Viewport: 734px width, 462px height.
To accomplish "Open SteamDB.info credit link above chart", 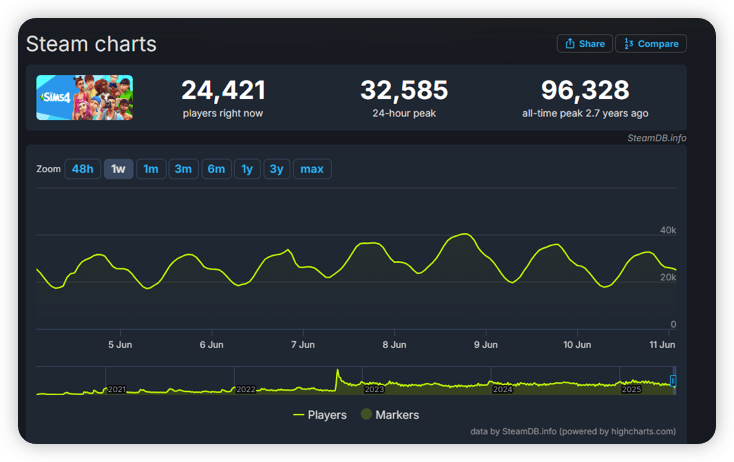I will click(657, 138).
